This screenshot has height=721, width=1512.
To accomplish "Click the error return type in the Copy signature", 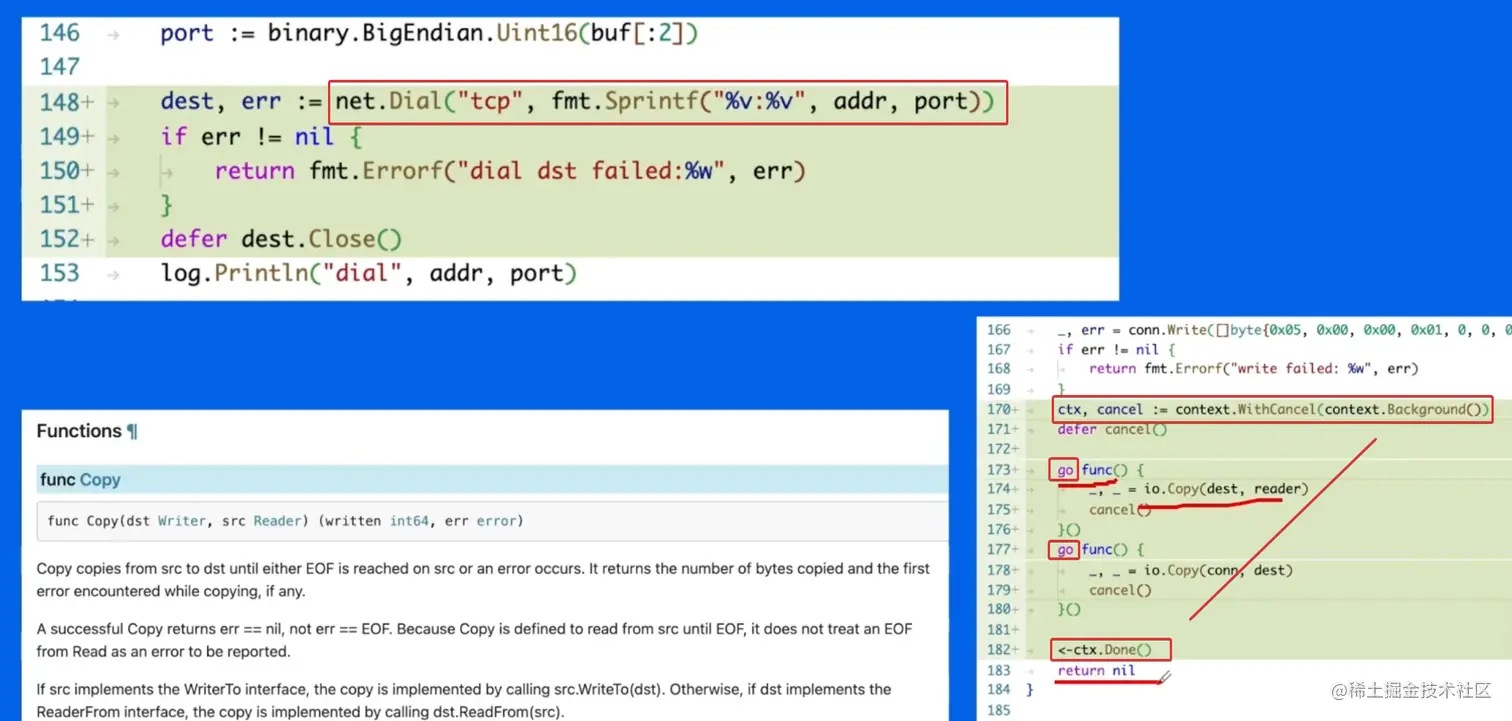I will tap(497, 521).
